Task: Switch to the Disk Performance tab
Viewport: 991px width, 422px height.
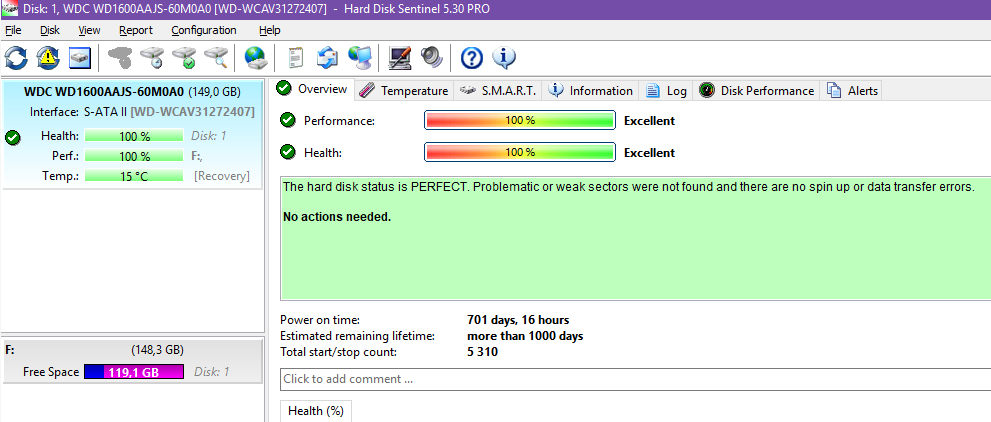Action: coord(757,90)
